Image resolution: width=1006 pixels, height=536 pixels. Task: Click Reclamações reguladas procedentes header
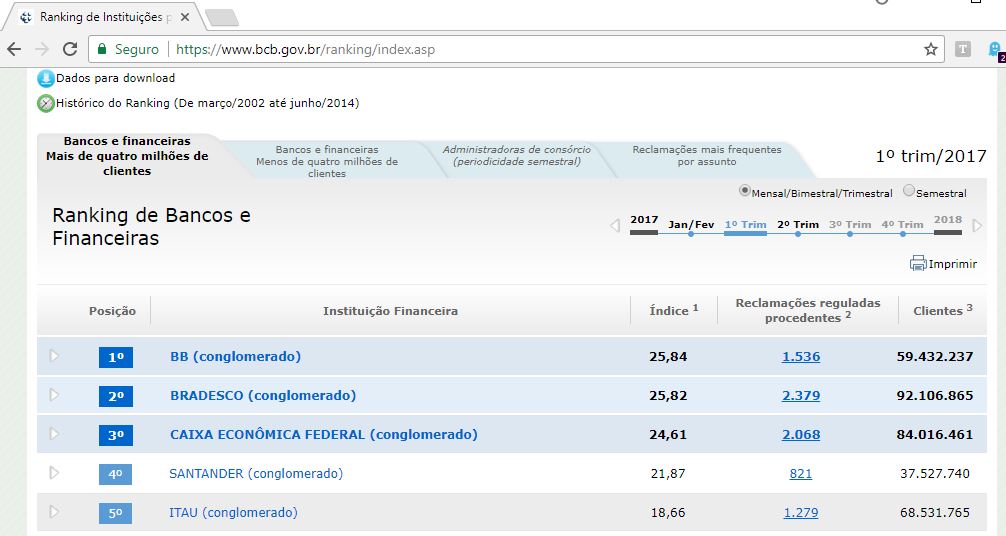pos(808,310)
